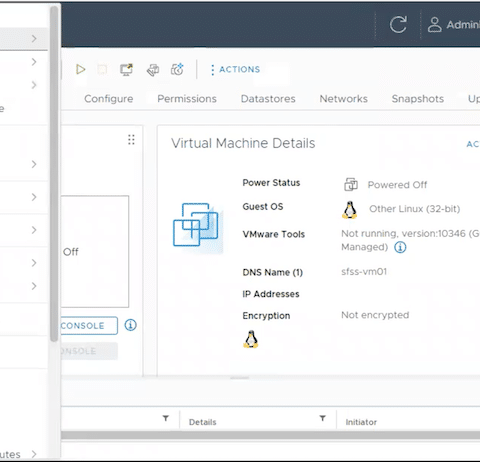Switch to the Configure tab
The height and width of the screenshot is (462, 480).
[x=109, y=99]
